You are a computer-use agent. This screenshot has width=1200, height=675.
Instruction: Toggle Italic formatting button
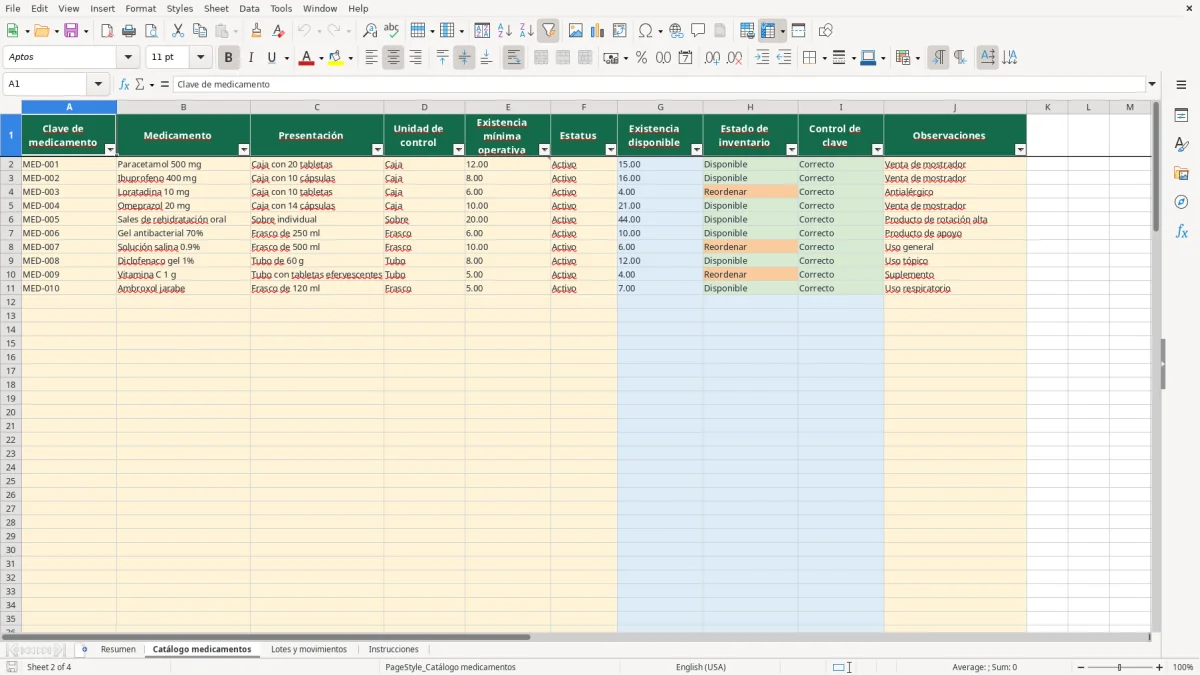(x=251, y=58)
